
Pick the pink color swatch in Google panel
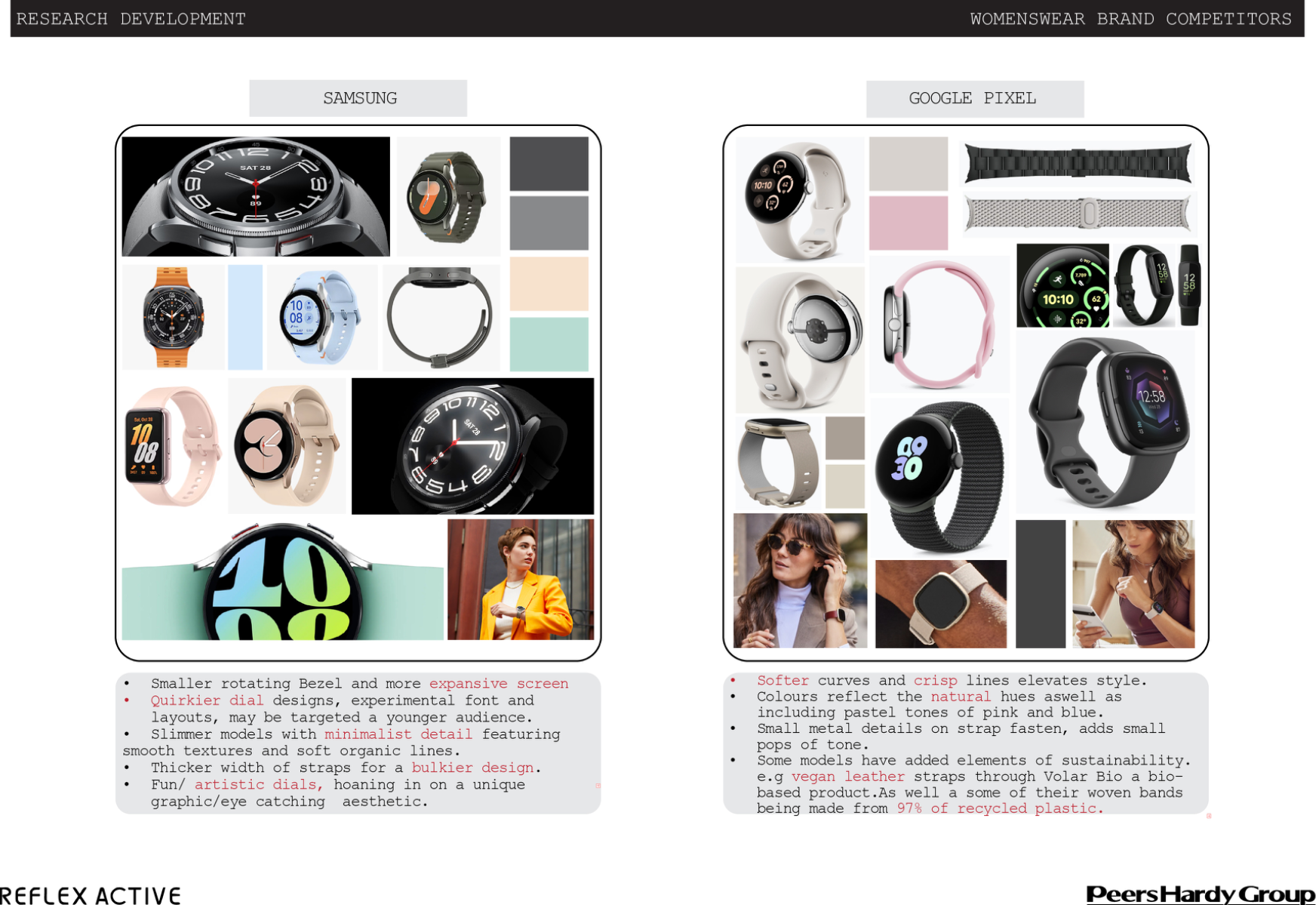(x=908, y=223)
